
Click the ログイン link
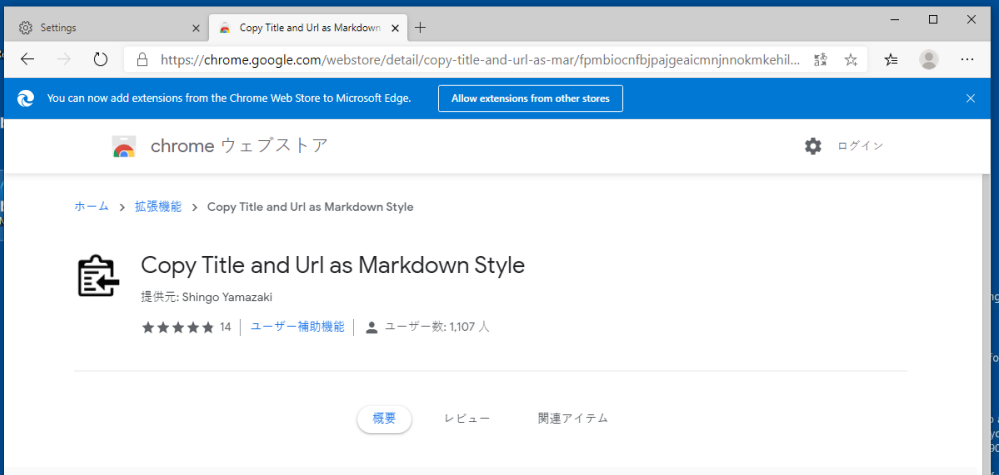tap(860, 146)
